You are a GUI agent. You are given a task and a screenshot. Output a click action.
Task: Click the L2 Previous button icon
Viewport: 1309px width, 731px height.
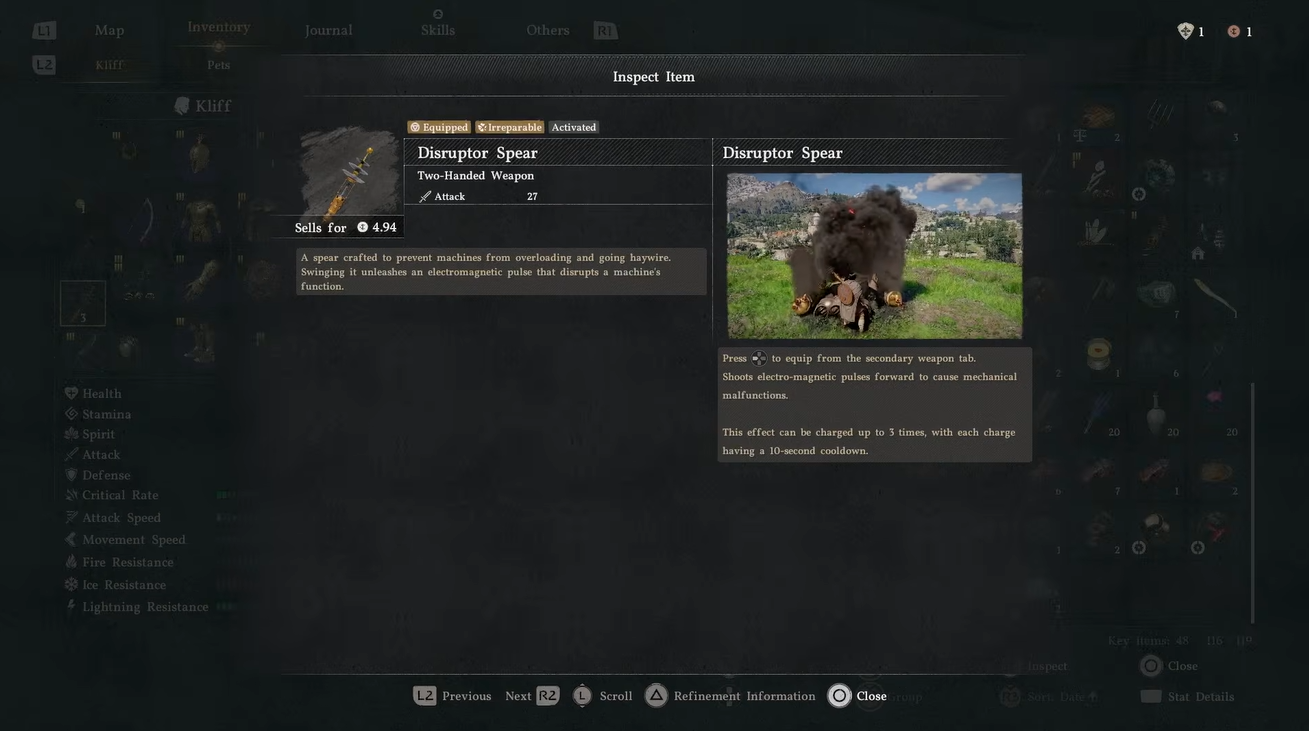[425, 696]
